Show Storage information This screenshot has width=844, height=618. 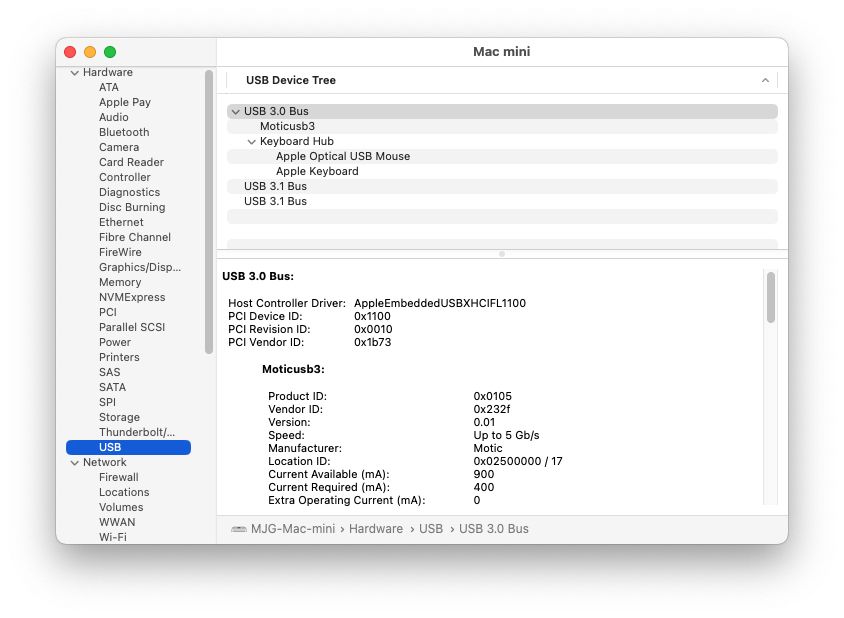pos(119,418)
